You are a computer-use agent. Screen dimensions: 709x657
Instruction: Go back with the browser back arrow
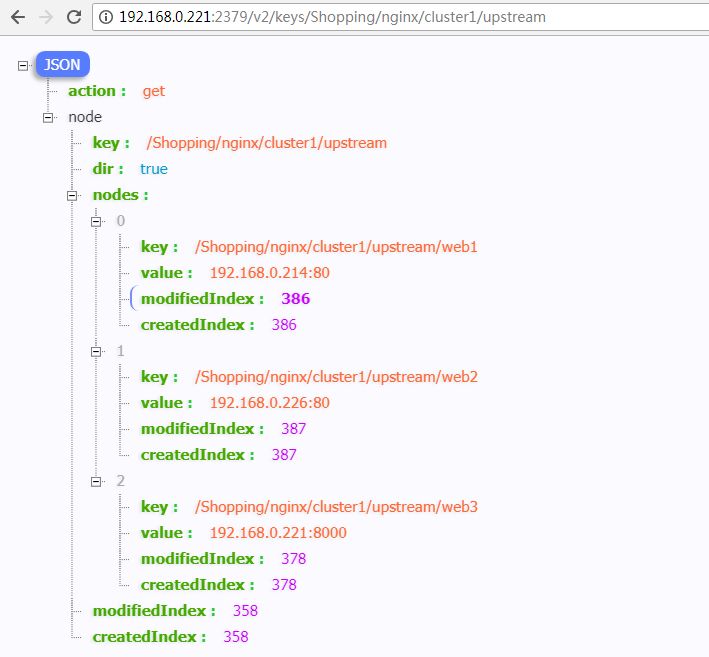(18, 17)
